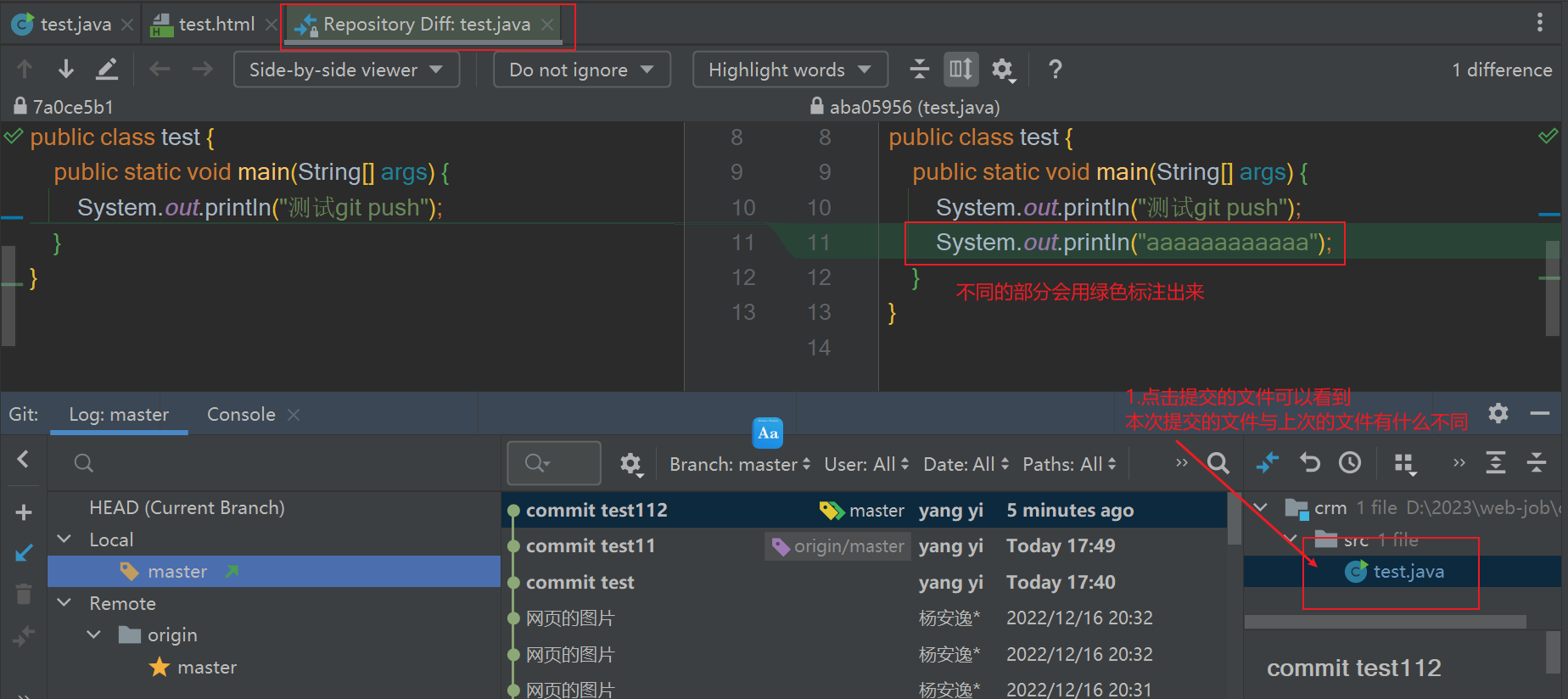
Task: Click the revert selected changes icon
Action: [x=1309, y=463]
